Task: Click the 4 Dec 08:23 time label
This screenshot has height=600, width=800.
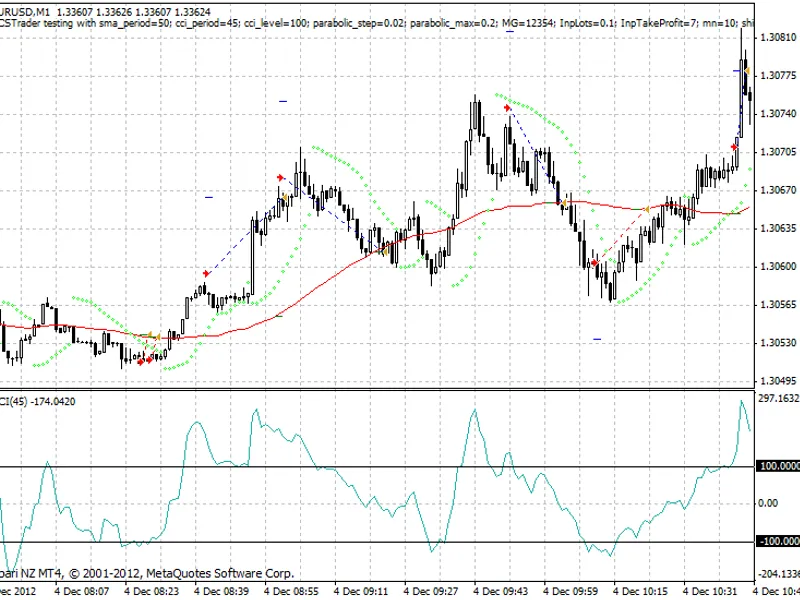Action: click(x=152, y=591)
